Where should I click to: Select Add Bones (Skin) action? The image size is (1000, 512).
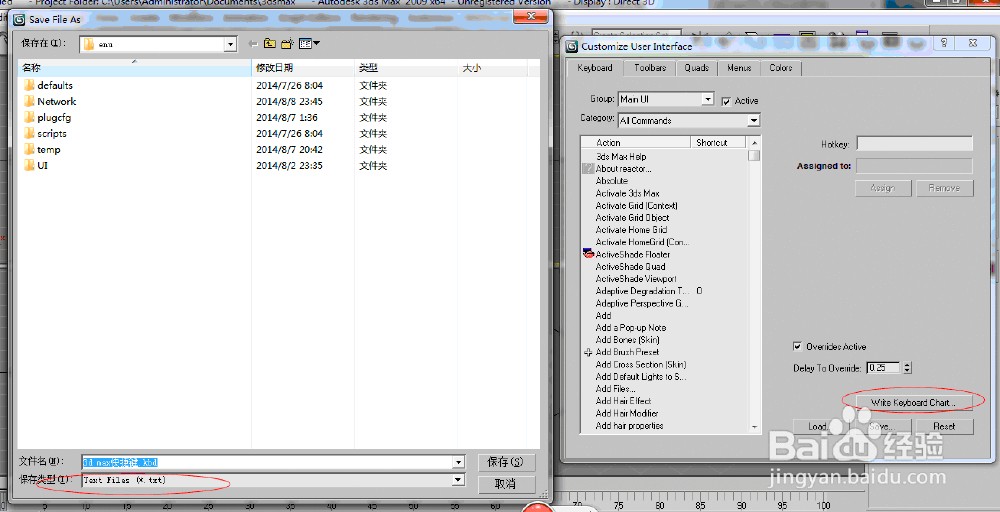pyautogui.click(x=628, y=340)
